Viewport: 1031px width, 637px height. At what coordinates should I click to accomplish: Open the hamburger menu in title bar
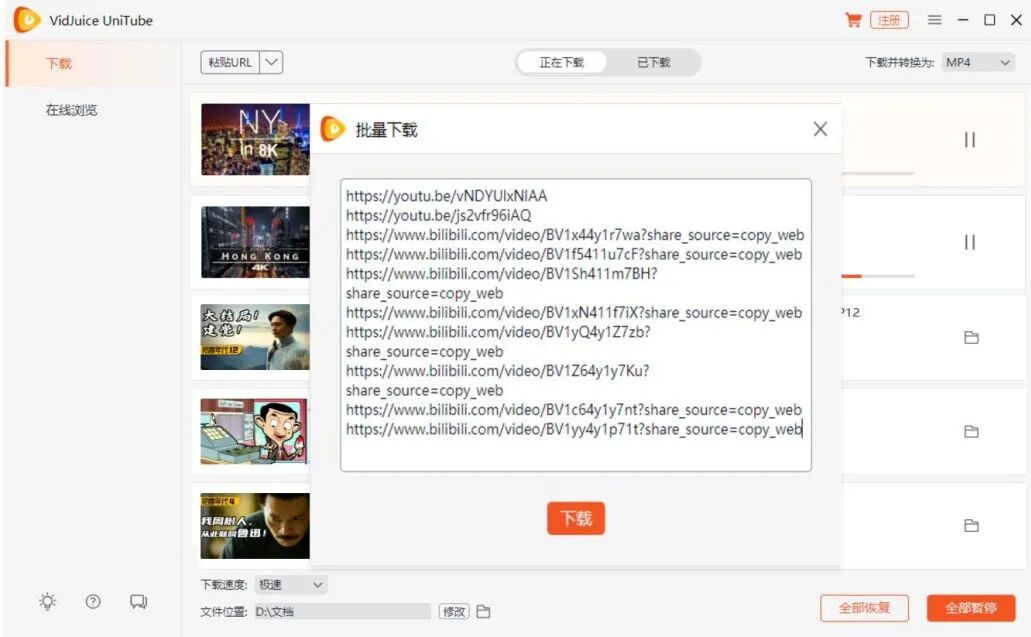coord(934,20)
